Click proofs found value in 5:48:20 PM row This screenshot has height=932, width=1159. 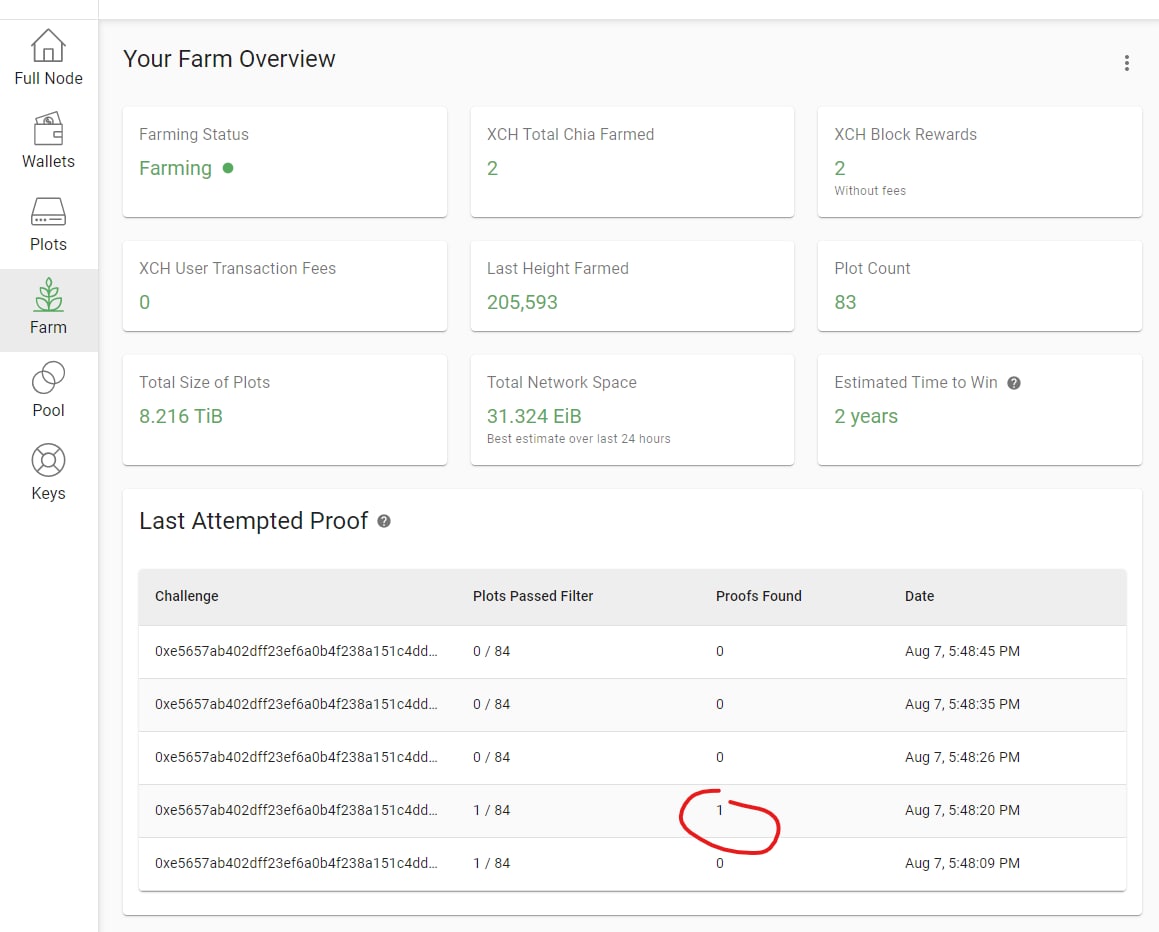click(719, 810)
